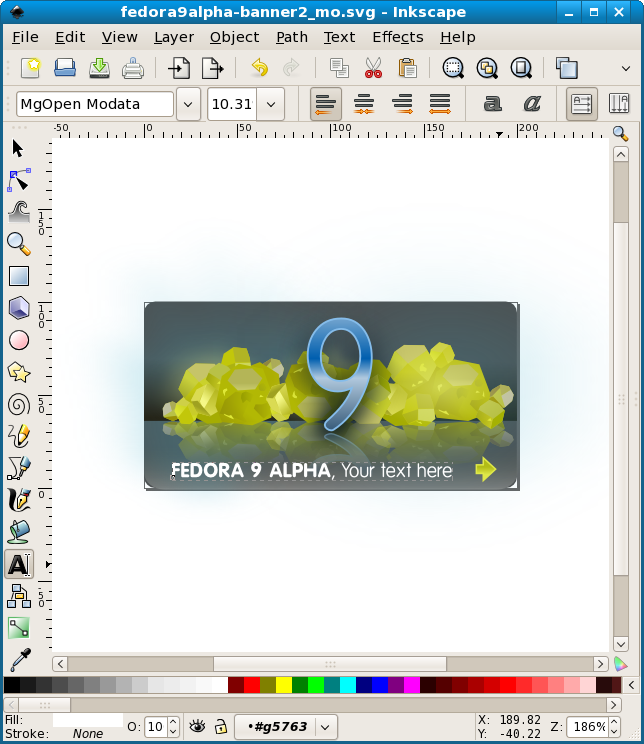Click the Paste clipboard icon

407,68
